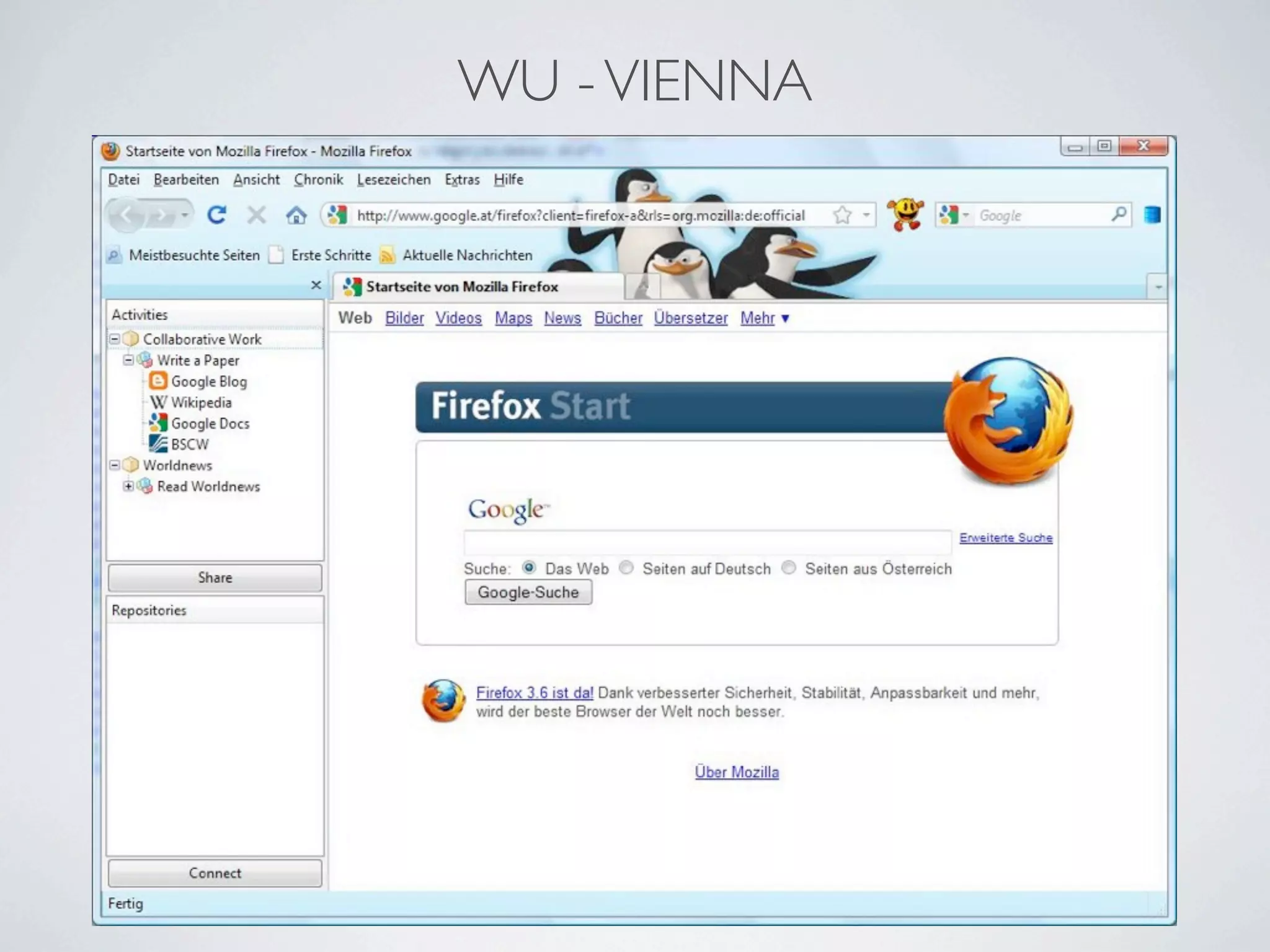Click the Google search input on the page

point(708,542)
